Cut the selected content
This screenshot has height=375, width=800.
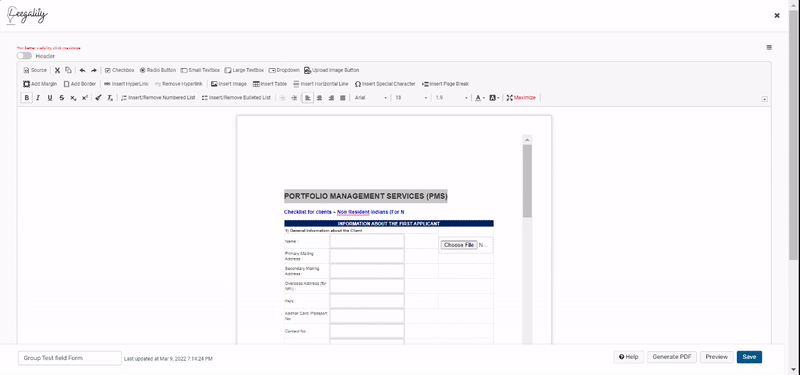point(57,70)
